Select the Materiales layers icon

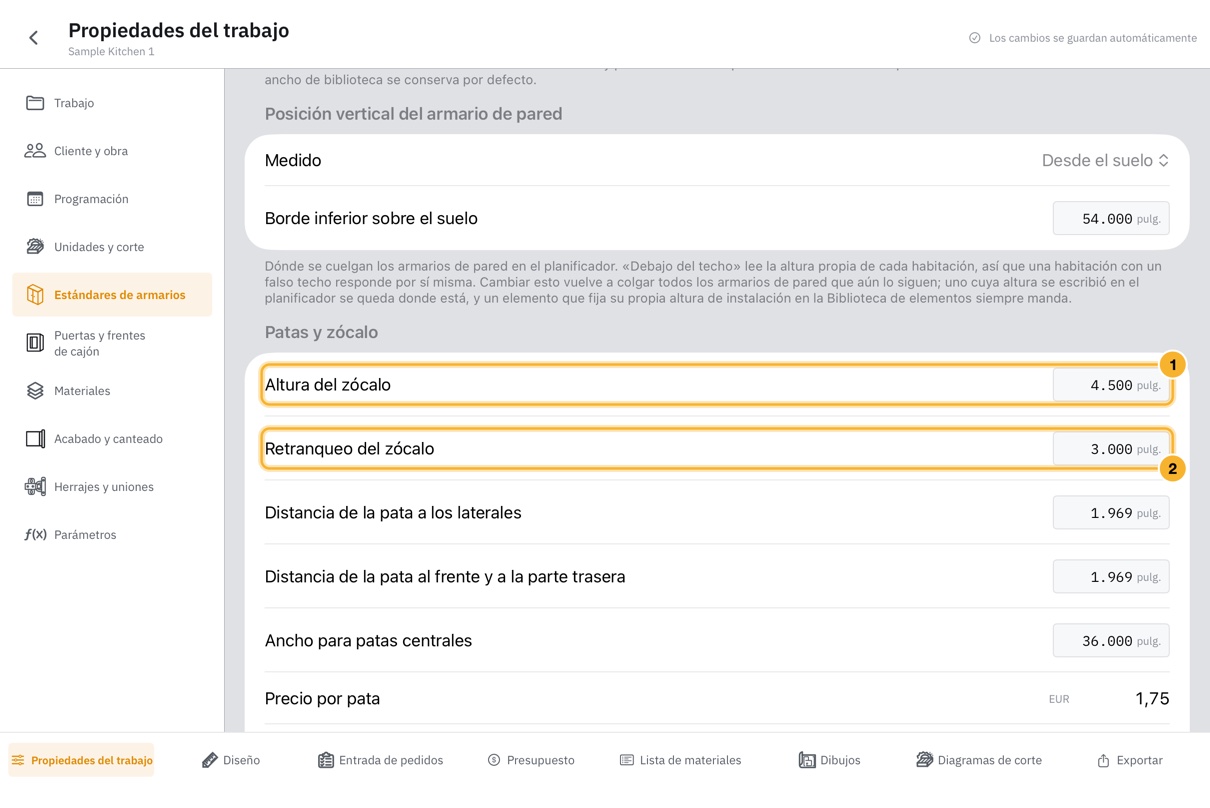click(x=35, y=391)
